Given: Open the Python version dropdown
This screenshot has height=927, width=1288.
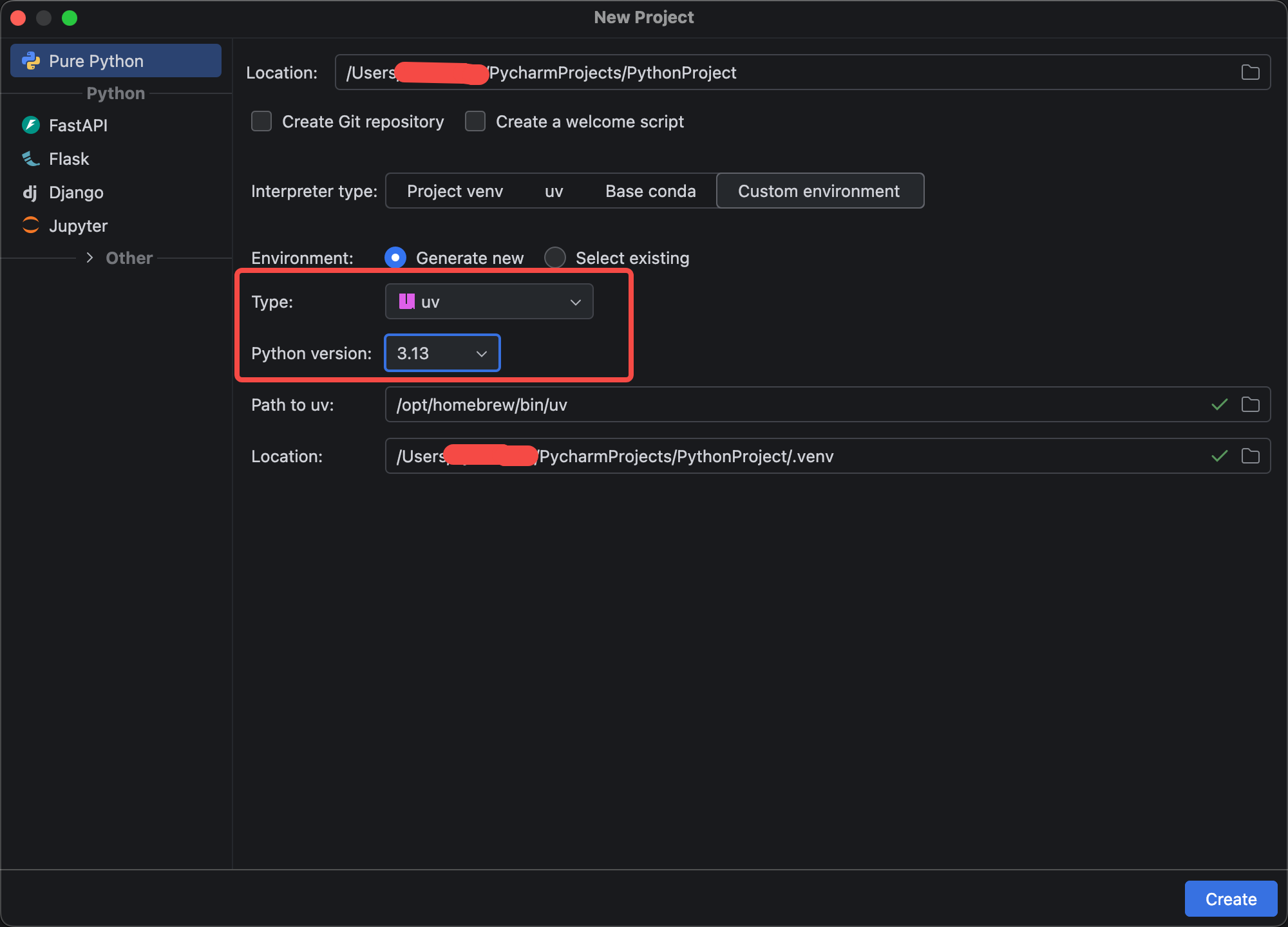Looking at the screenshot, I should (442, 353).
